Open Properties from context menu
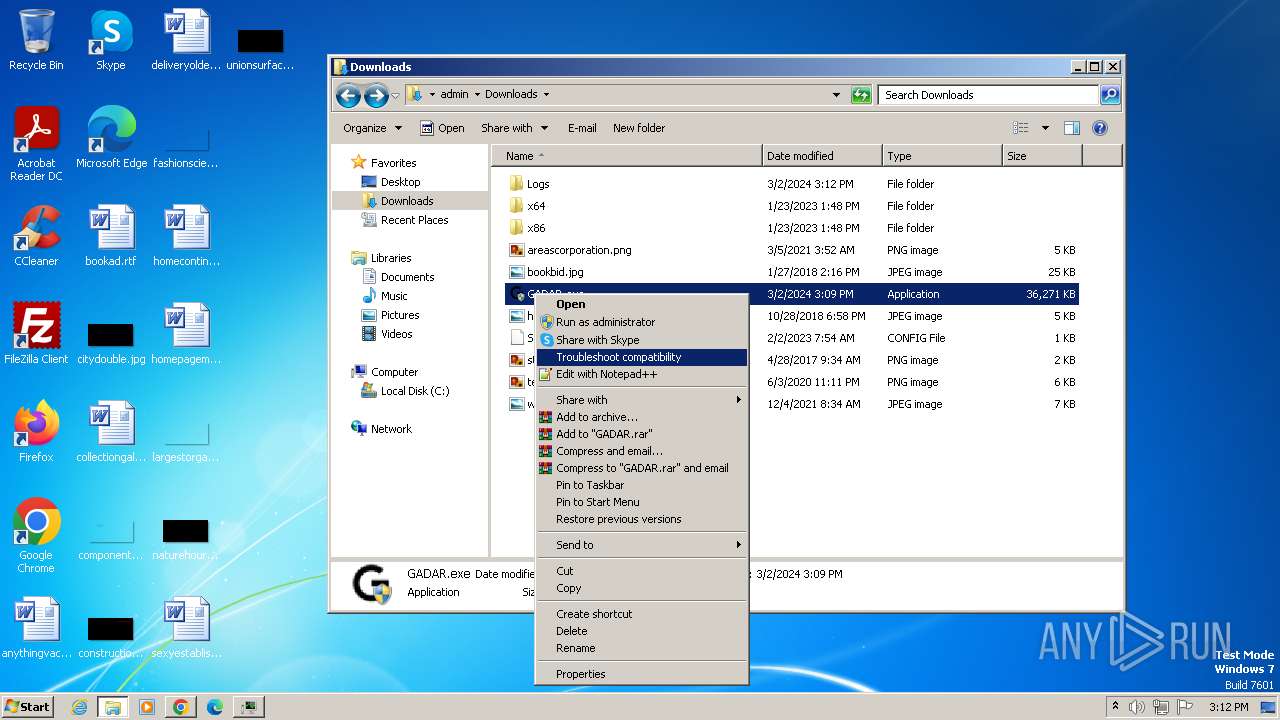The width and height of the screenshot is (1280, 720). click(642, 674)
